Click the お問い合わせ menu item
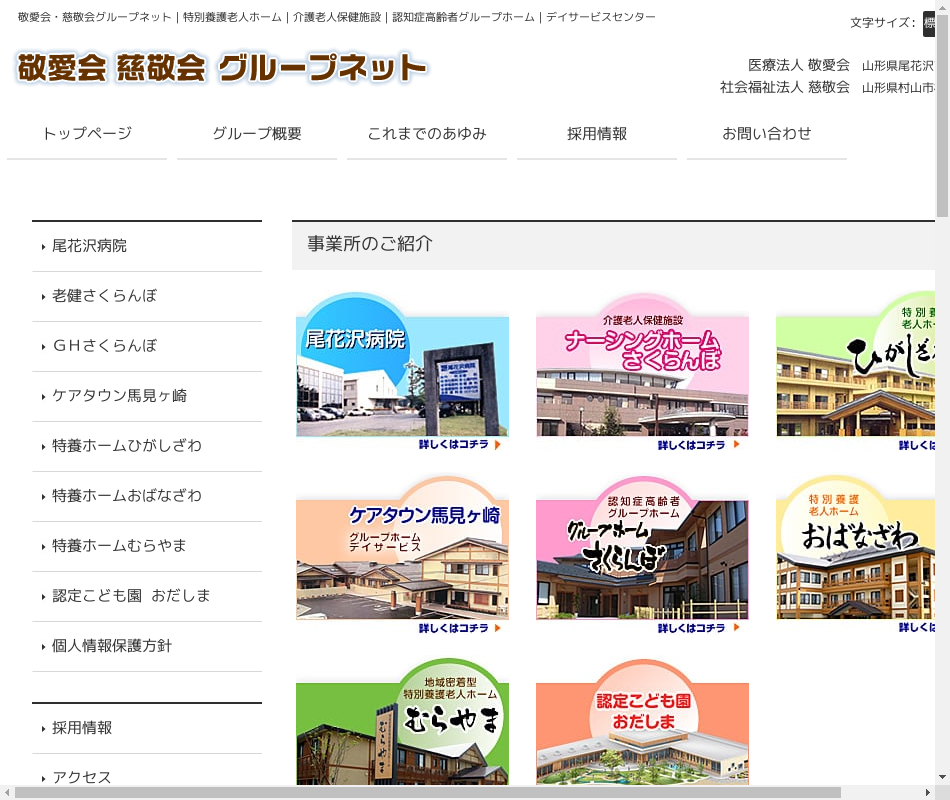 pos(767,134)
